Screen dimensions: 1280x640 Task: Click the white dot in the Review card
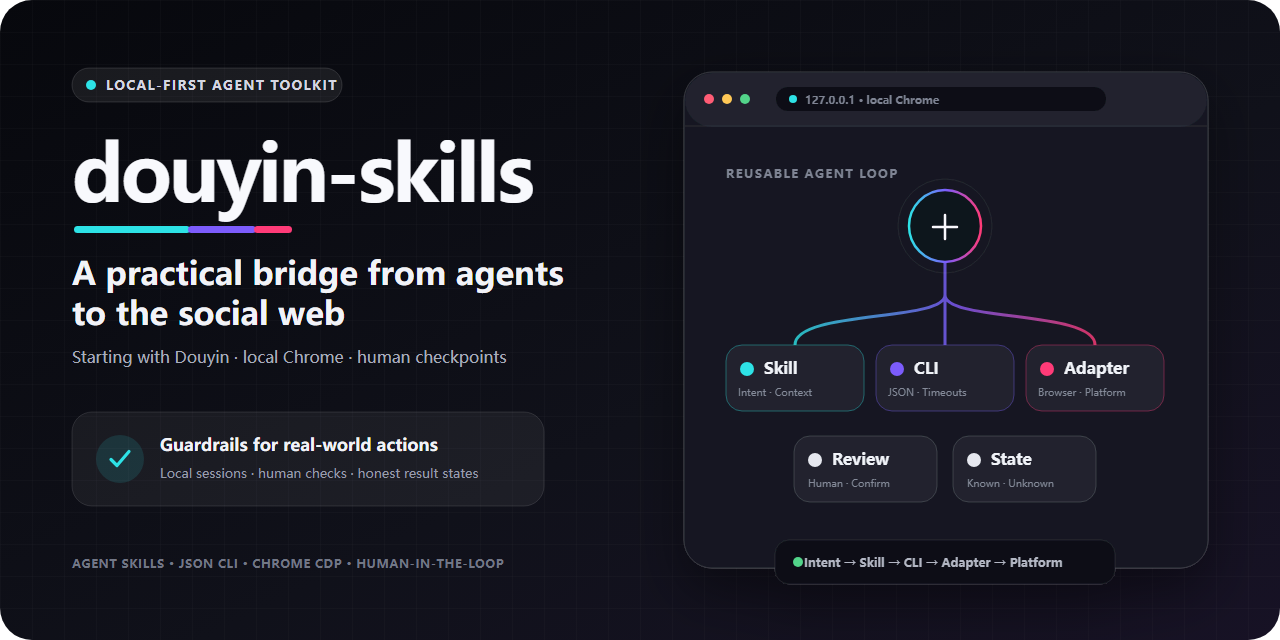815,460
